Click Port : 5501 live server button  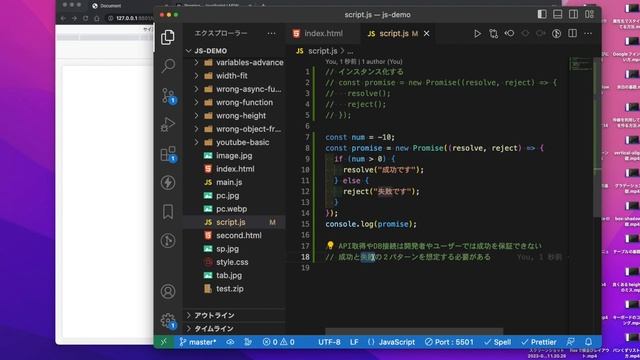[449, 342]
